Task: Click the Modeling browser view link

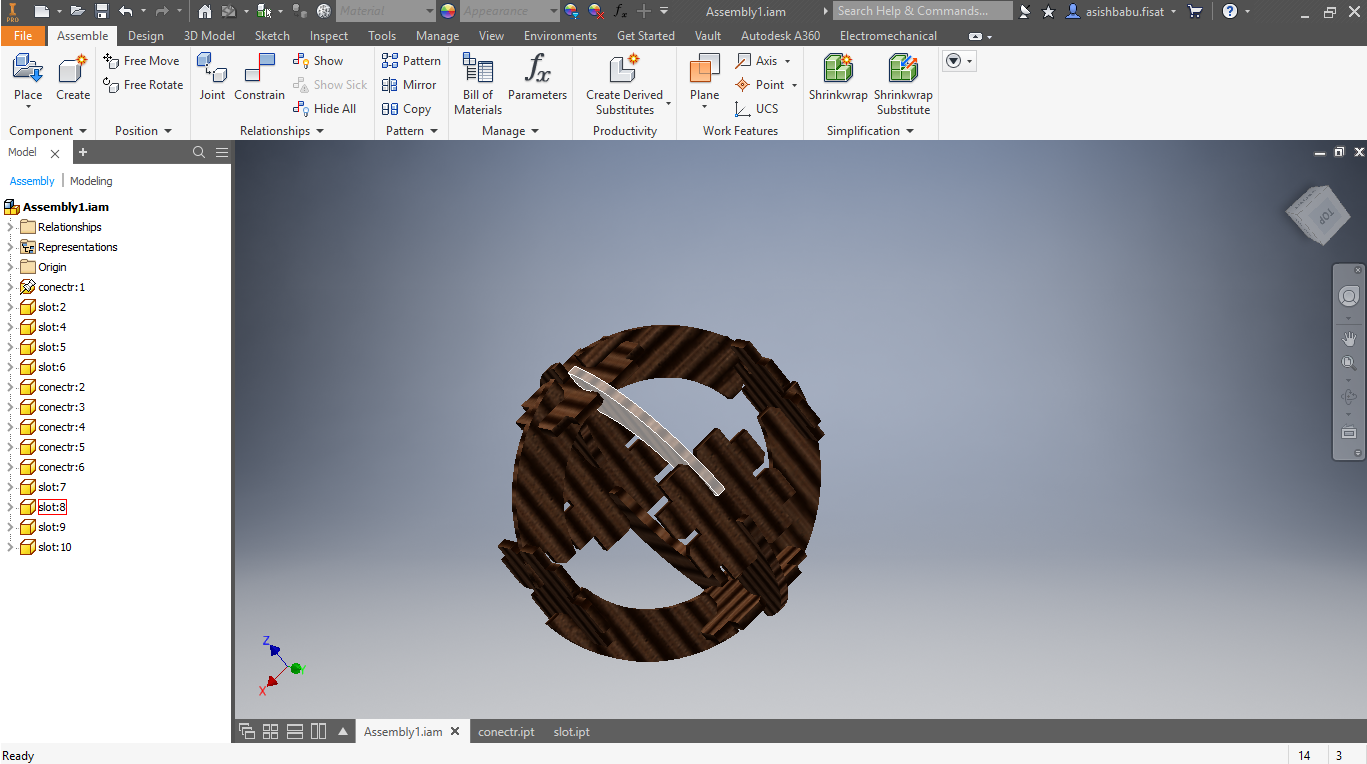Action: point(91,181)
